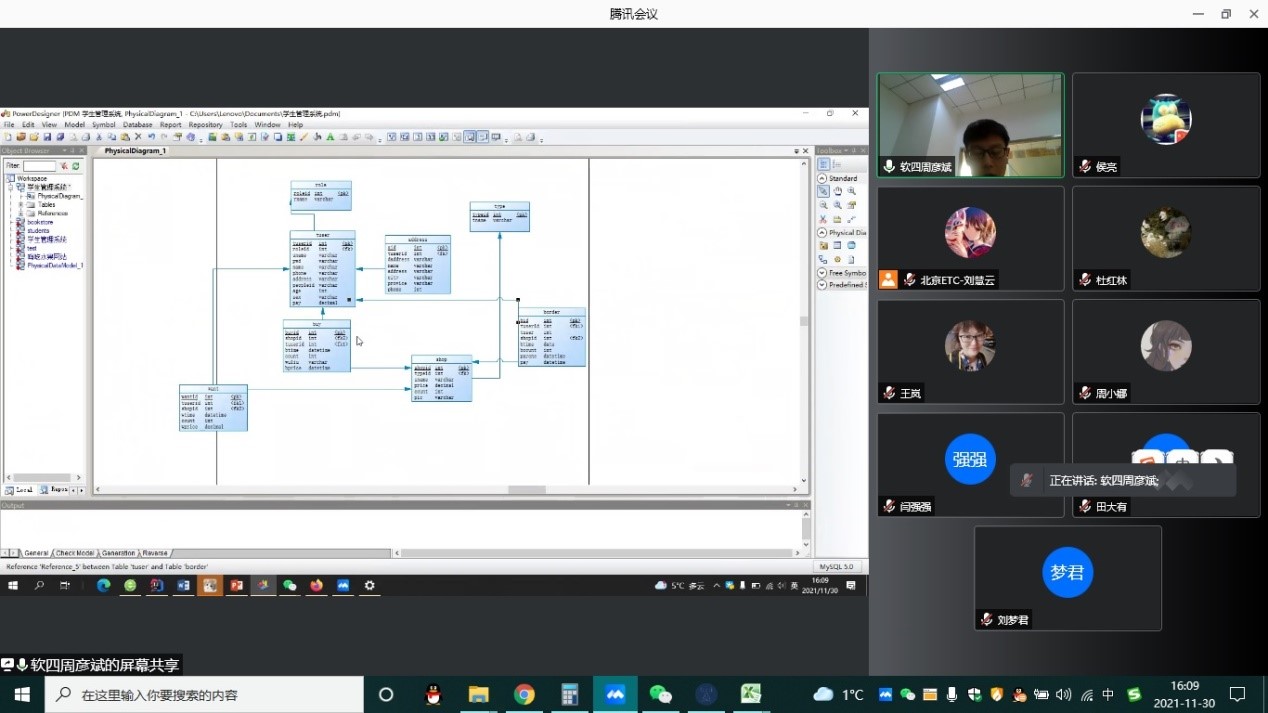This screenshot has height=713, width=1268.
Task: Click the Pointer tool in Toolbox
Action: point(823,191)
